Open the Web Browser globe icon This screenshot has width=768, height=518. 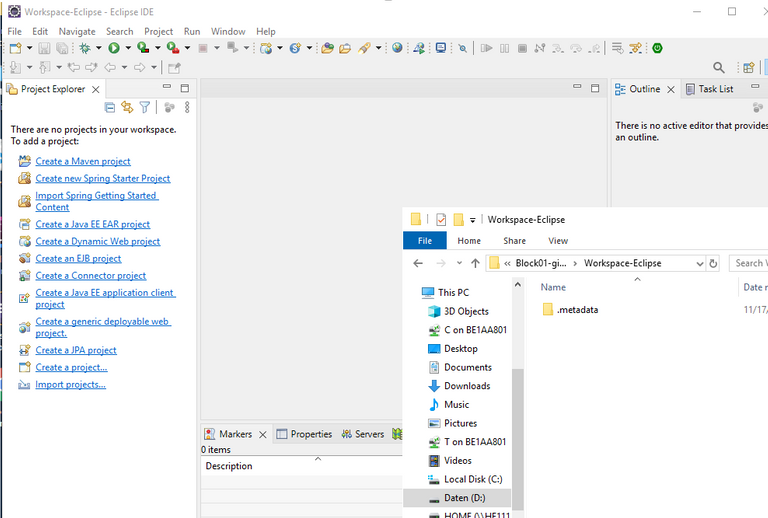click(397, 47)
